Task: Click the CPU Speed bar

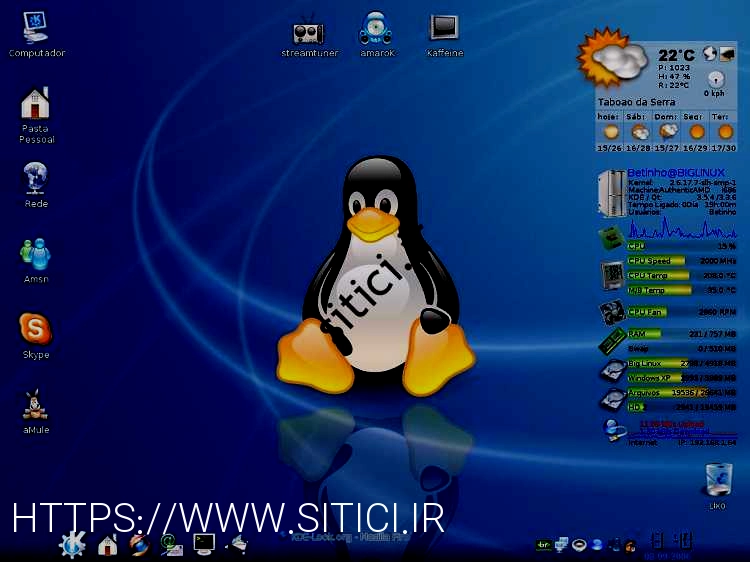Action: tap(682, 261)
